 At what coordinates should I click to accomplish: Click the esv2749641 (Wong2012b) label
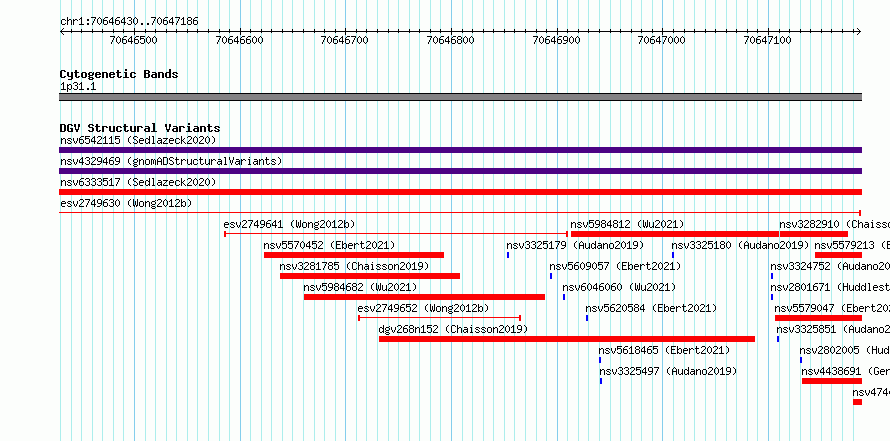pyautogui.click(x=289, y=224)
